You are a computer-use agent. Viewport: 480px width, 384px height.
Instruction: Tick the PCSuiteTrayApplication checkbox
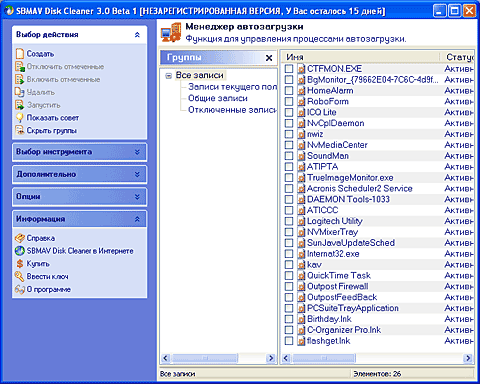[x=289, y=308]
